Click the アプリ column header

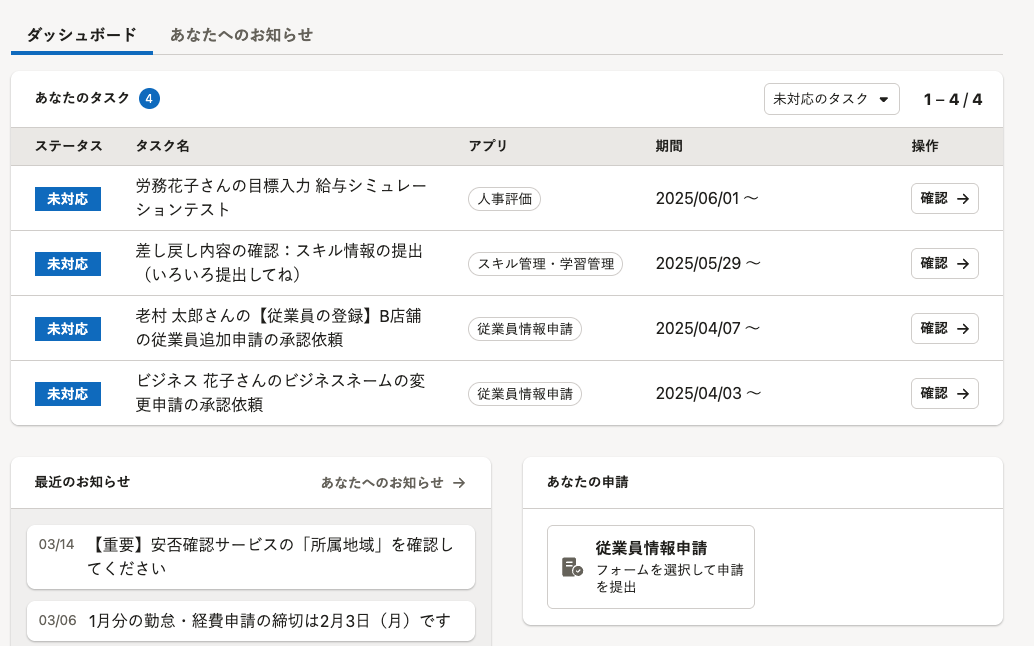tap(488, 146)
